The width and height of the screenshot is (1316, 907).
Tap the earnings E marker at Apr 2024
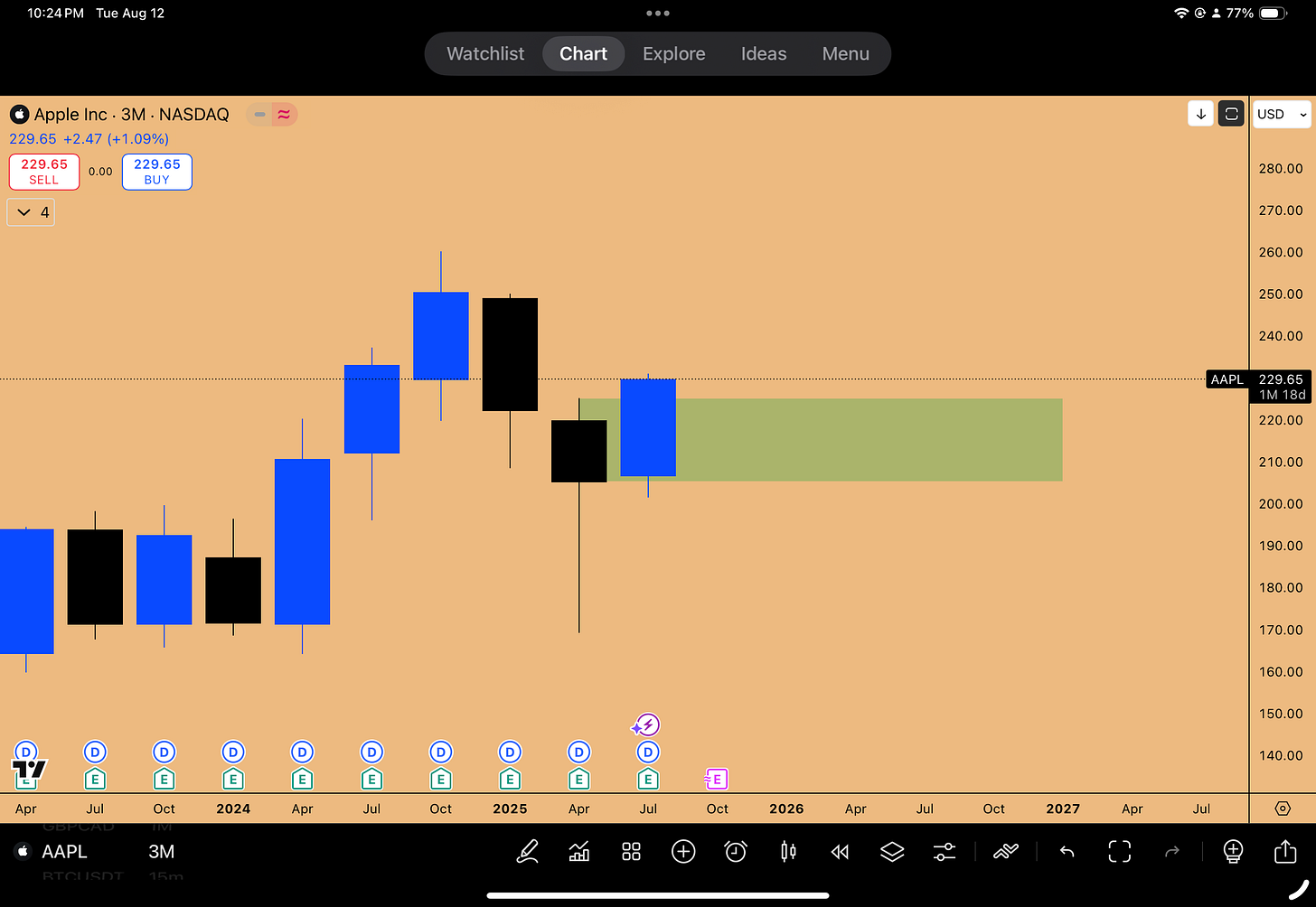pos(302,779)
